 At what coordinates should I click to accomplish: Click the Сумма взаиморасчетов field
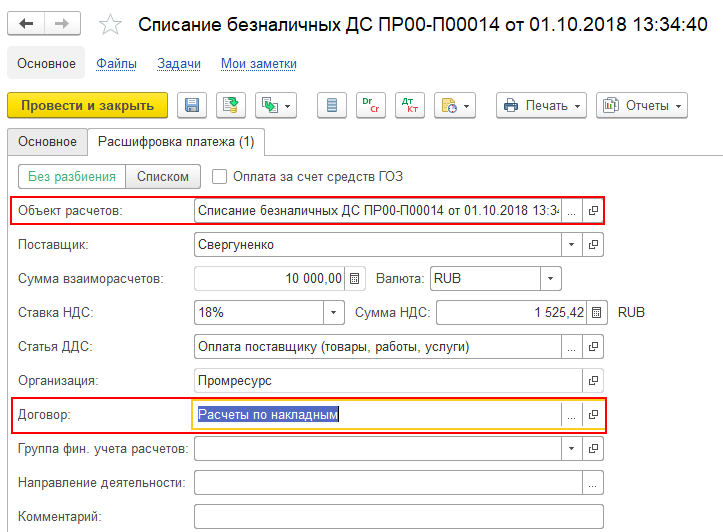pyautogui.click(x=269, y=279)
